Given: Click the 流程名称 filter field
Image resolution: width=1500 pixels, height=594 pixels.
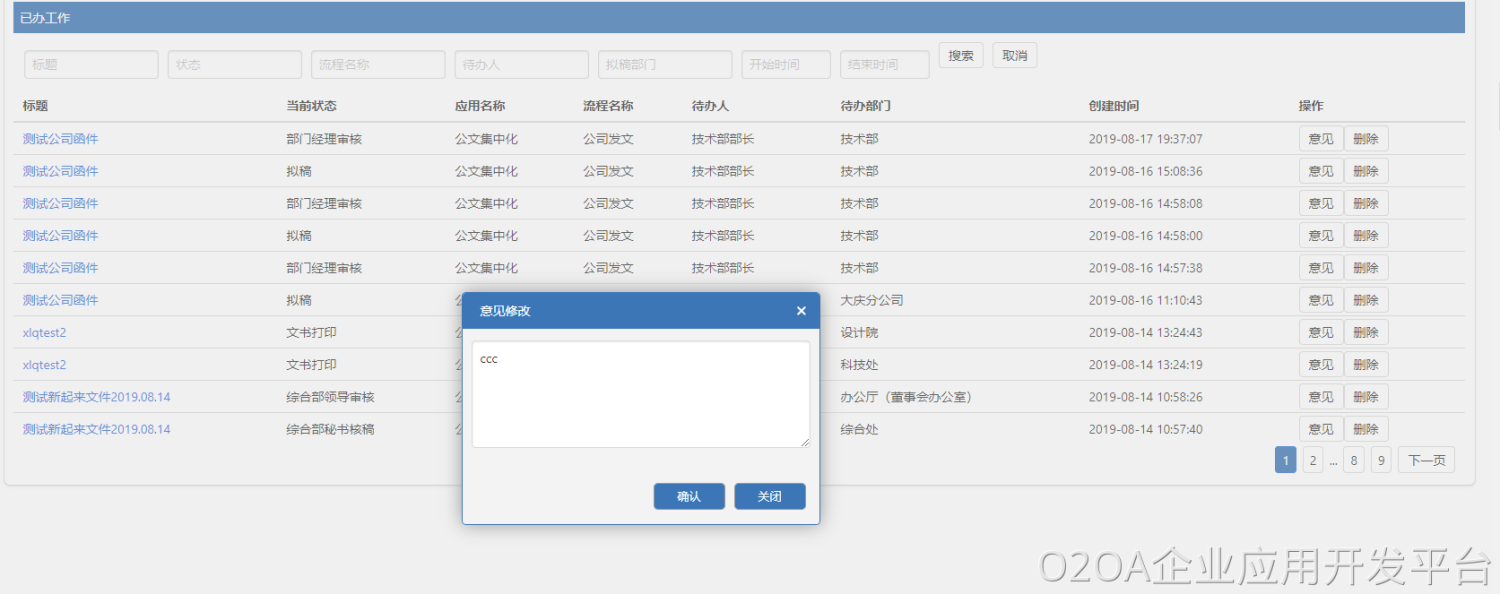Looking at the screenshot, I should click(377, 65).
